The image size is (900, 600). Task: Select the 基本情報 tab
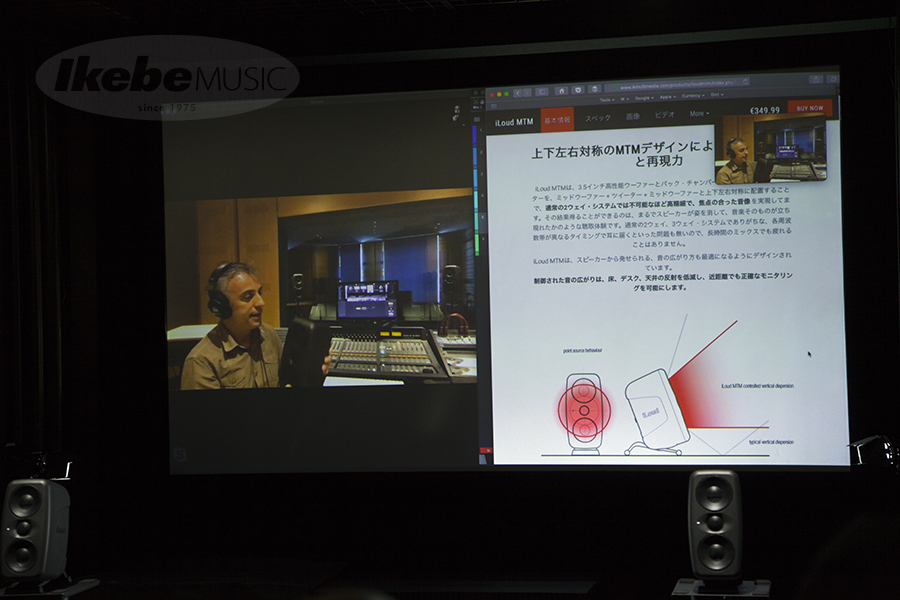[557, 119]
